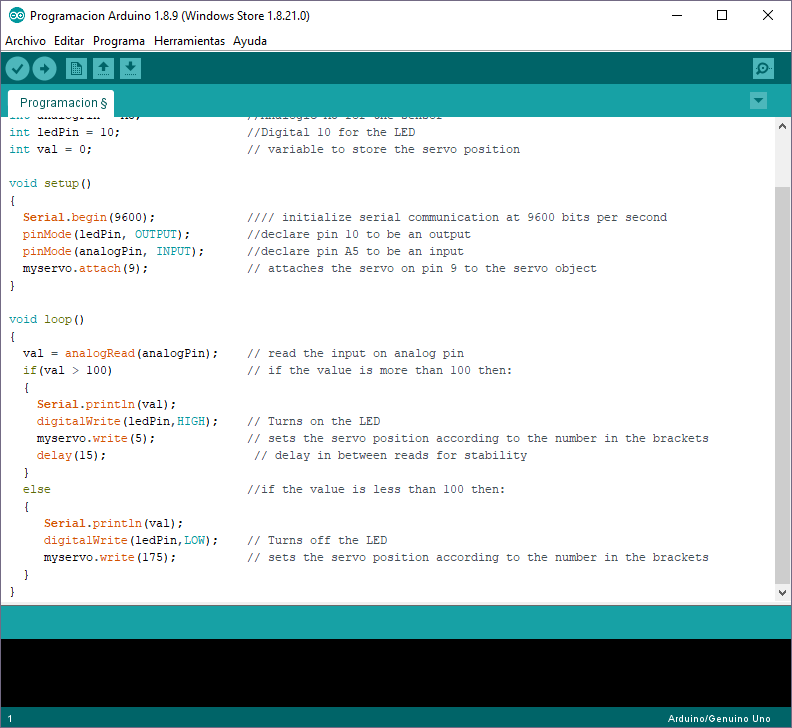Maximize the Arduino window
This screenshot has height=728, width=792.
[722, 16]
